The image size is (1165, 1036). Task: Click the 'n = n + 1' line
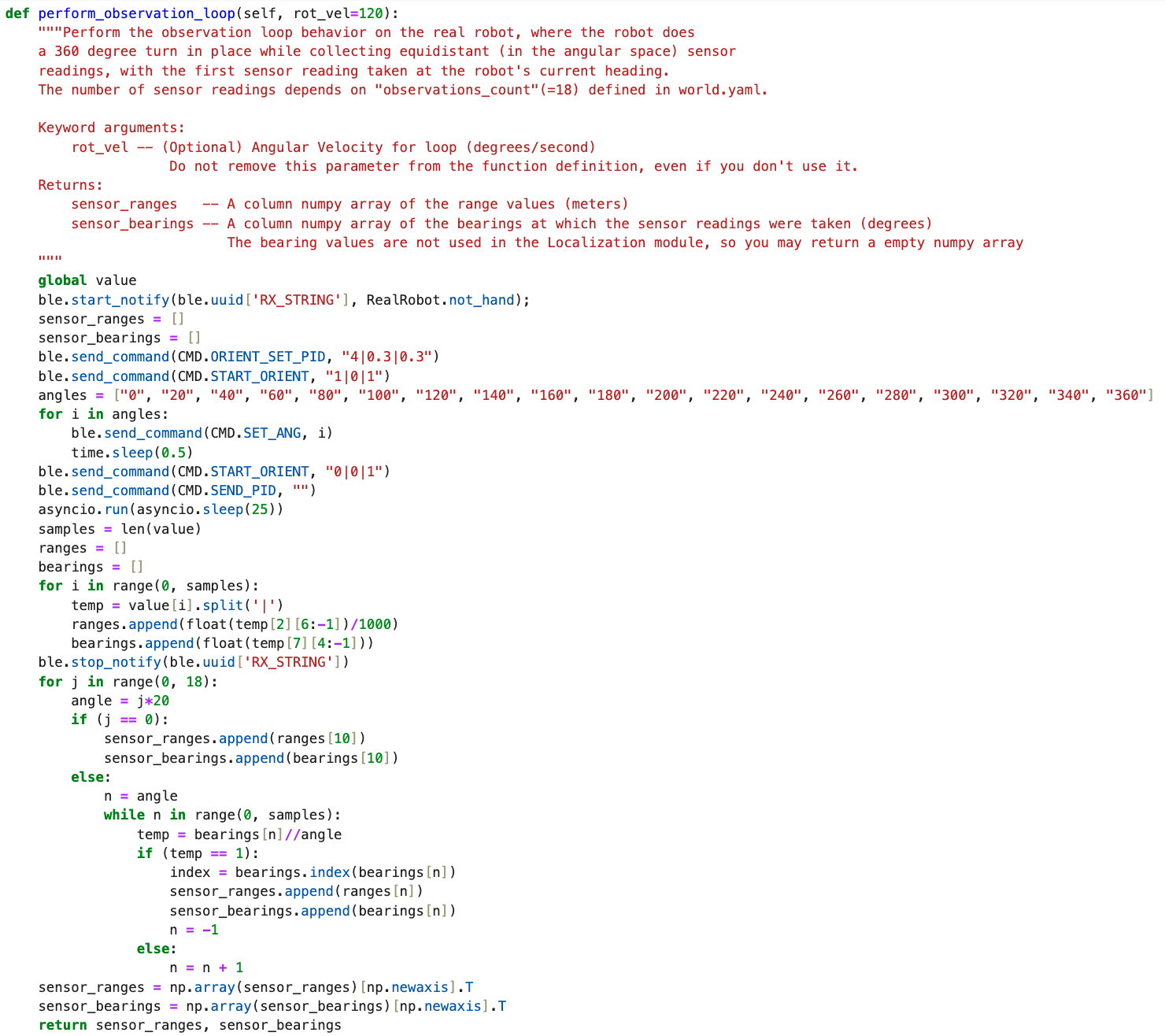point(207,968)
